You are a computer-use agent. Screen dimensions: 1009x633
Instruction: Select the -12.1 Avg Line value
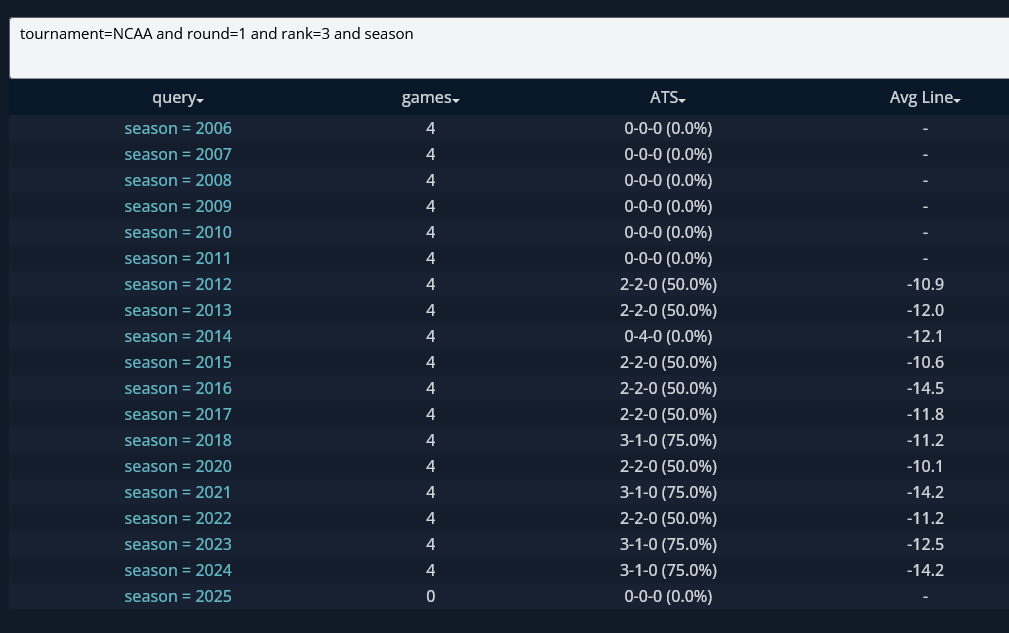tap(925, 336)
